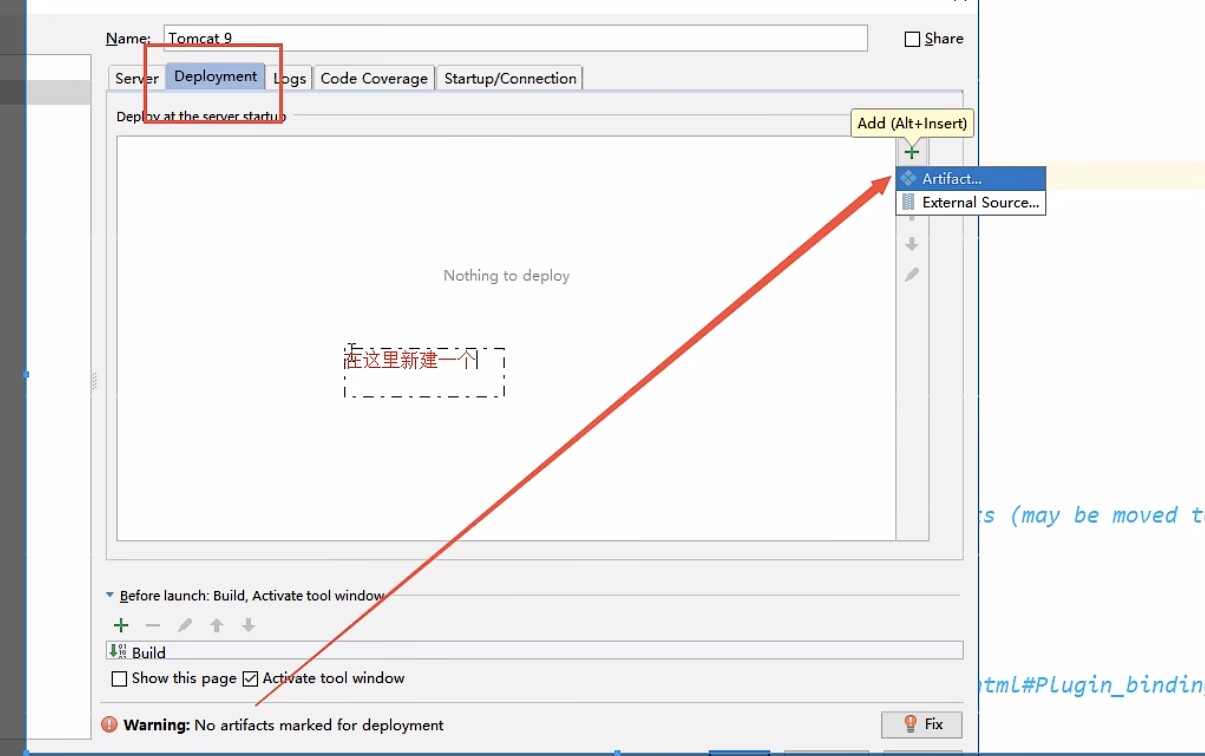Switch to the Server tab

(136, 78)
